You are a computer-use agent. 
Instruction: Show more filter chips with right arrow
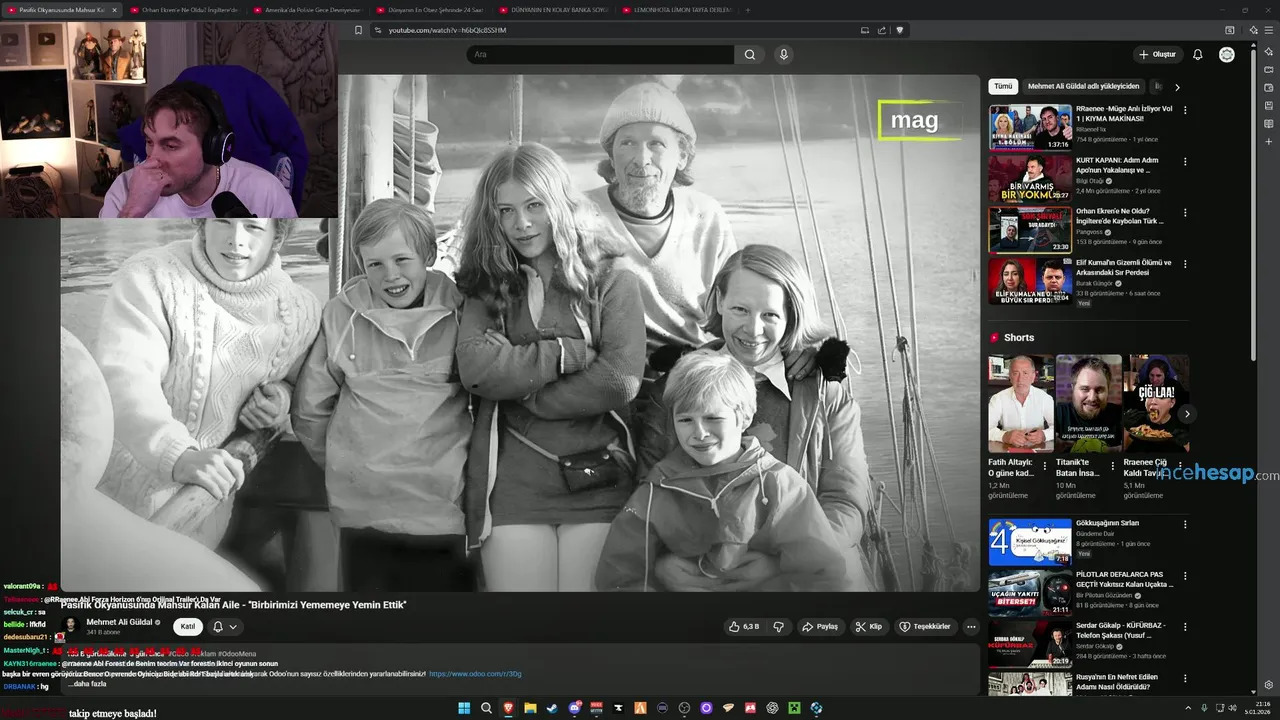(1177, 87)
